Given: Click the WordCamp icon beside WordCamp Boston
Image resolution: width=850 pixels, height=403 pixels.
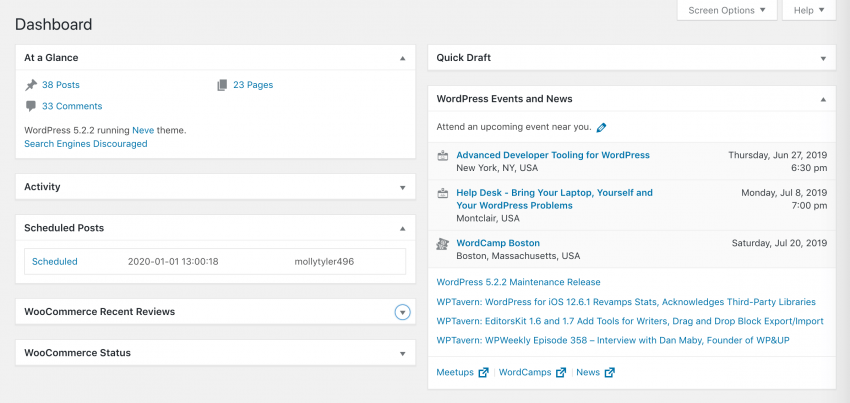Looking at the screenshot, I should click(x=443, y=244).
